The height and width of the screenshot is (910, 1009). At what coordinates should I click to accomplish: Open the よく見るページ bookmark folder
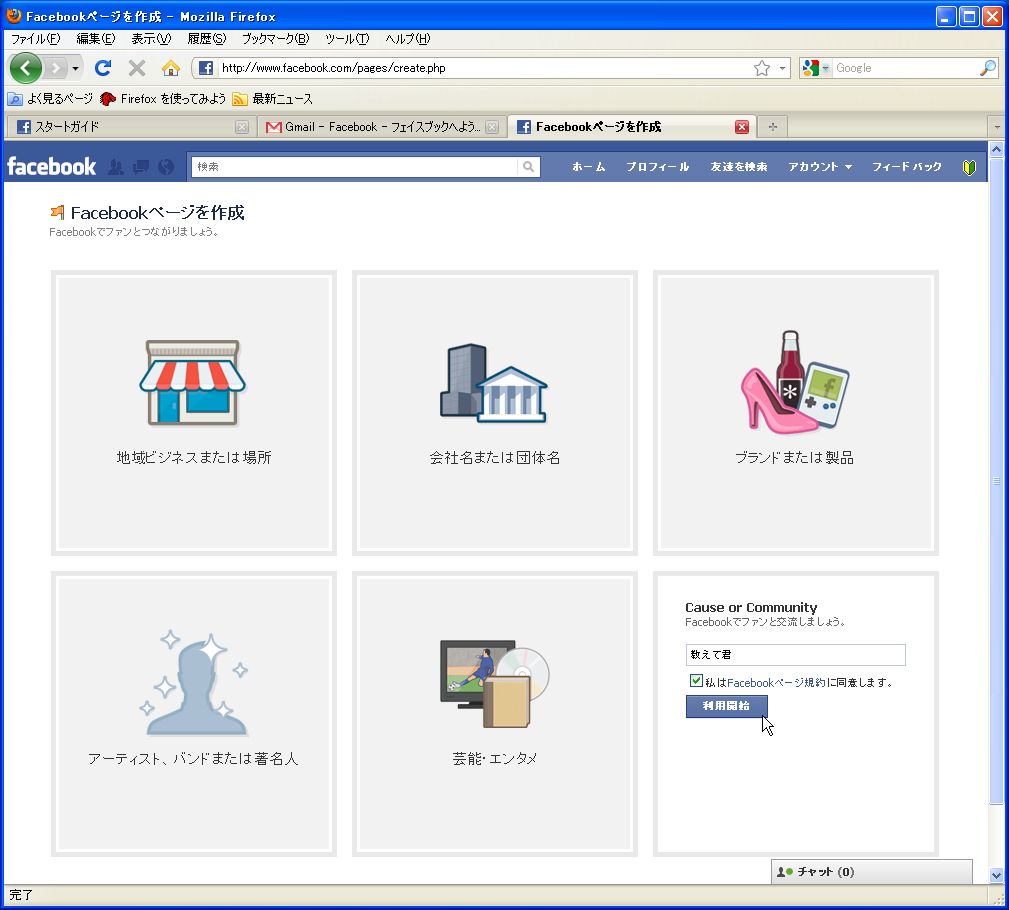[x=50, y=98]
